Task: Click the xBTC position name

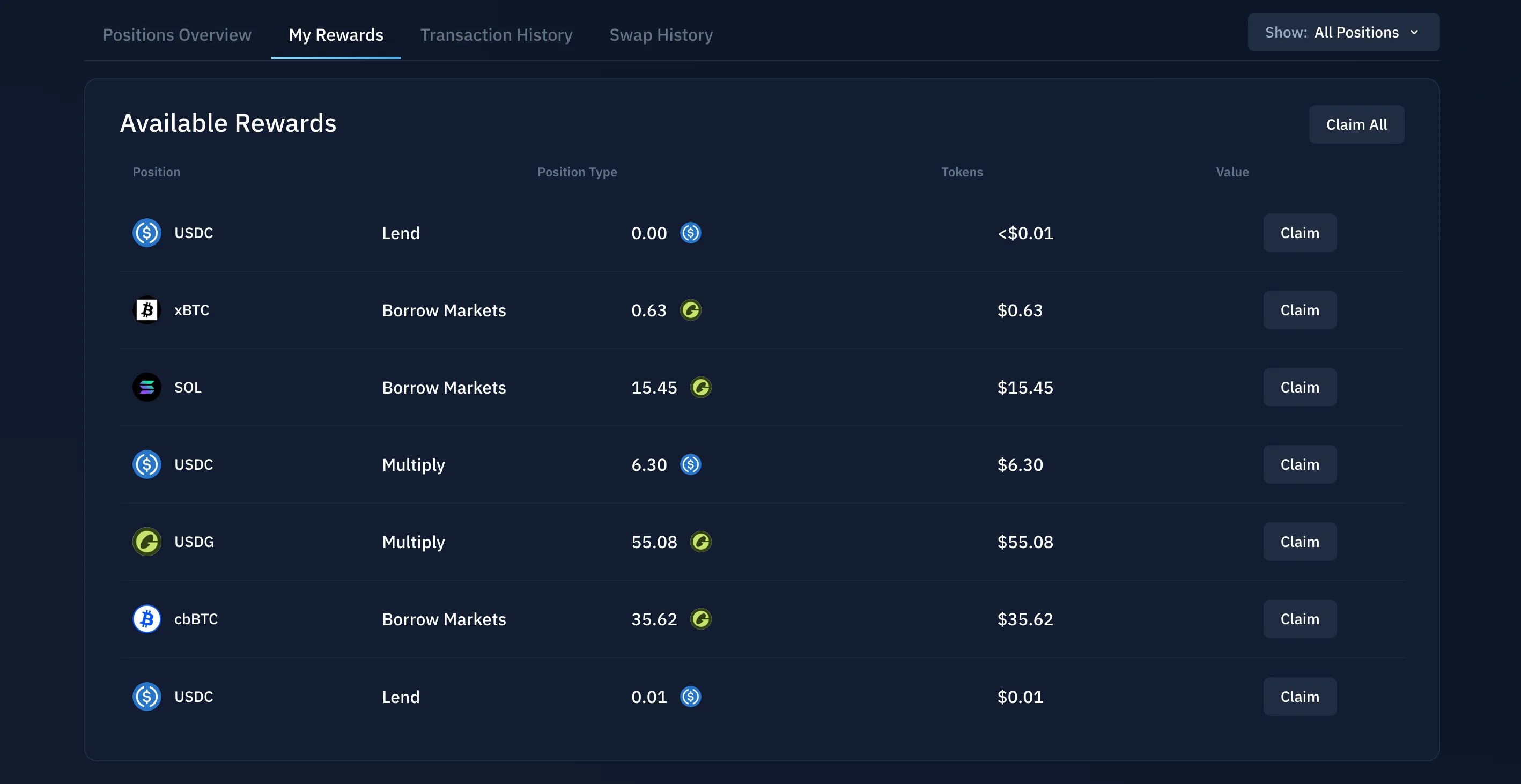Action: tap(192, 310)
